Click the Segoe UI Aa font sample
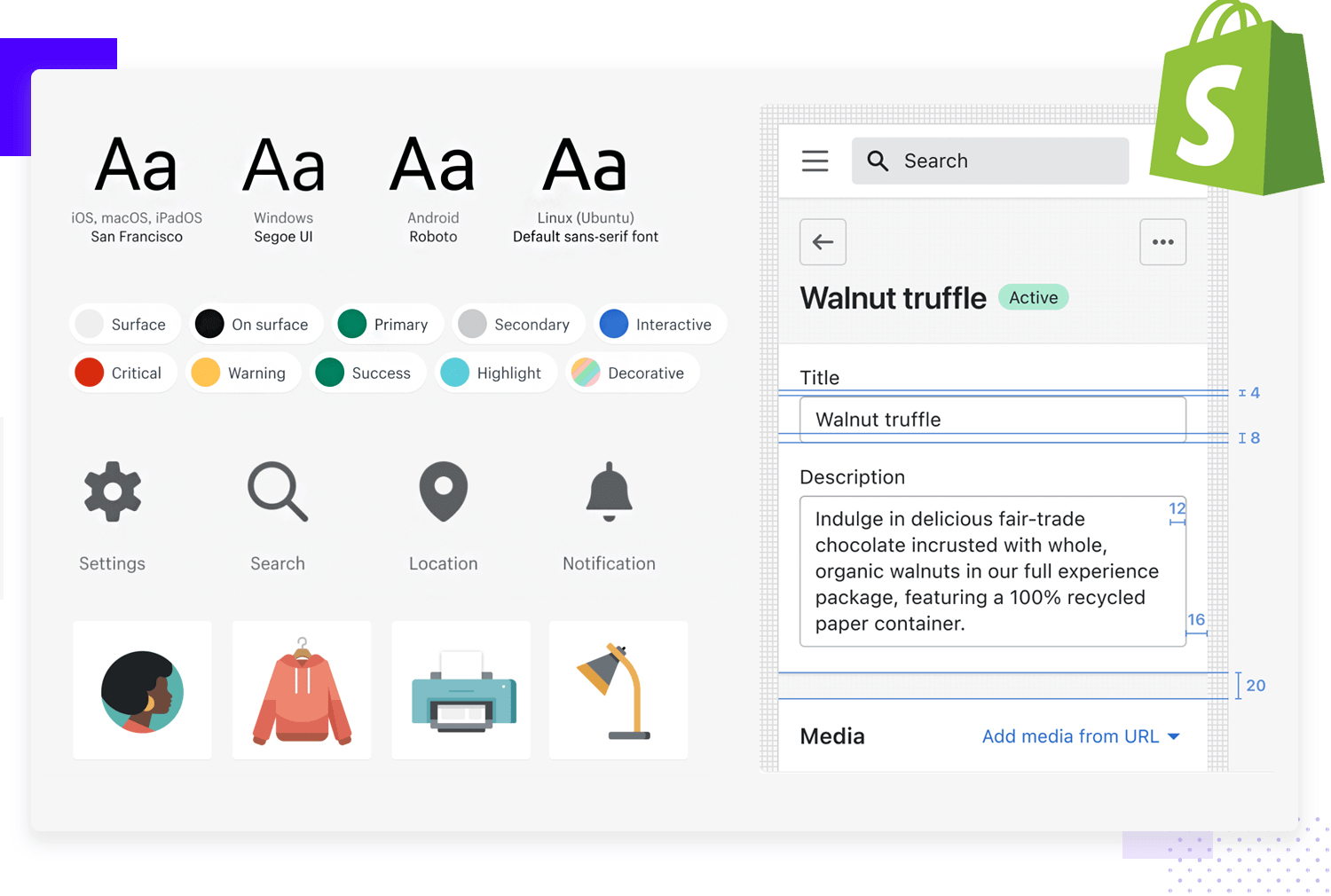Viewport: 1331px width, 896px height. tap(284, 165)
